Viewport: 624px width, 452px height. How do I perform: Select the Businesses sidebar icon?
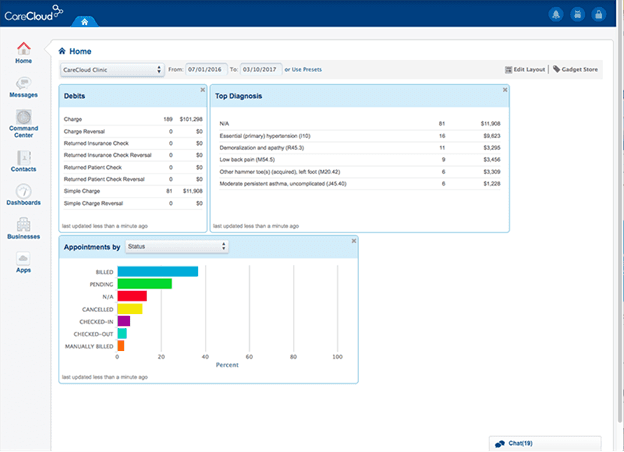tap(23, 229)
